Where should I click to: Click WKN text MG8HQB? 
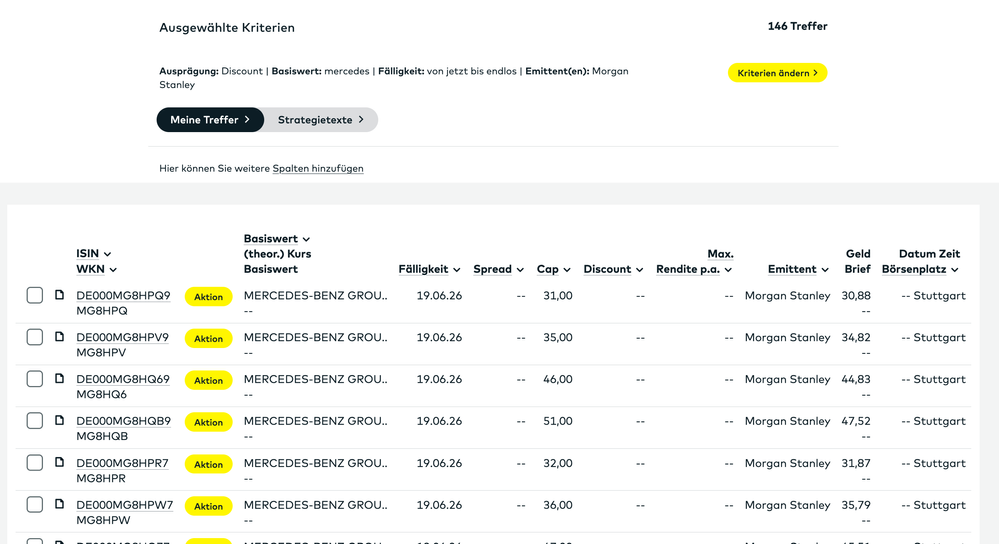click(x=102, y=436)
